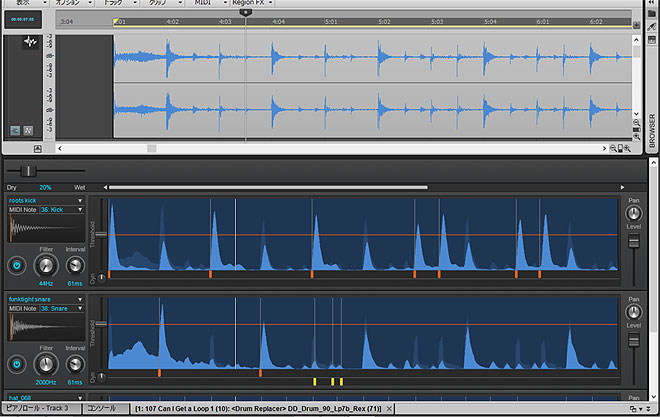Click the right small button under the track icon
Screen dimensions: 660x417
28,130
